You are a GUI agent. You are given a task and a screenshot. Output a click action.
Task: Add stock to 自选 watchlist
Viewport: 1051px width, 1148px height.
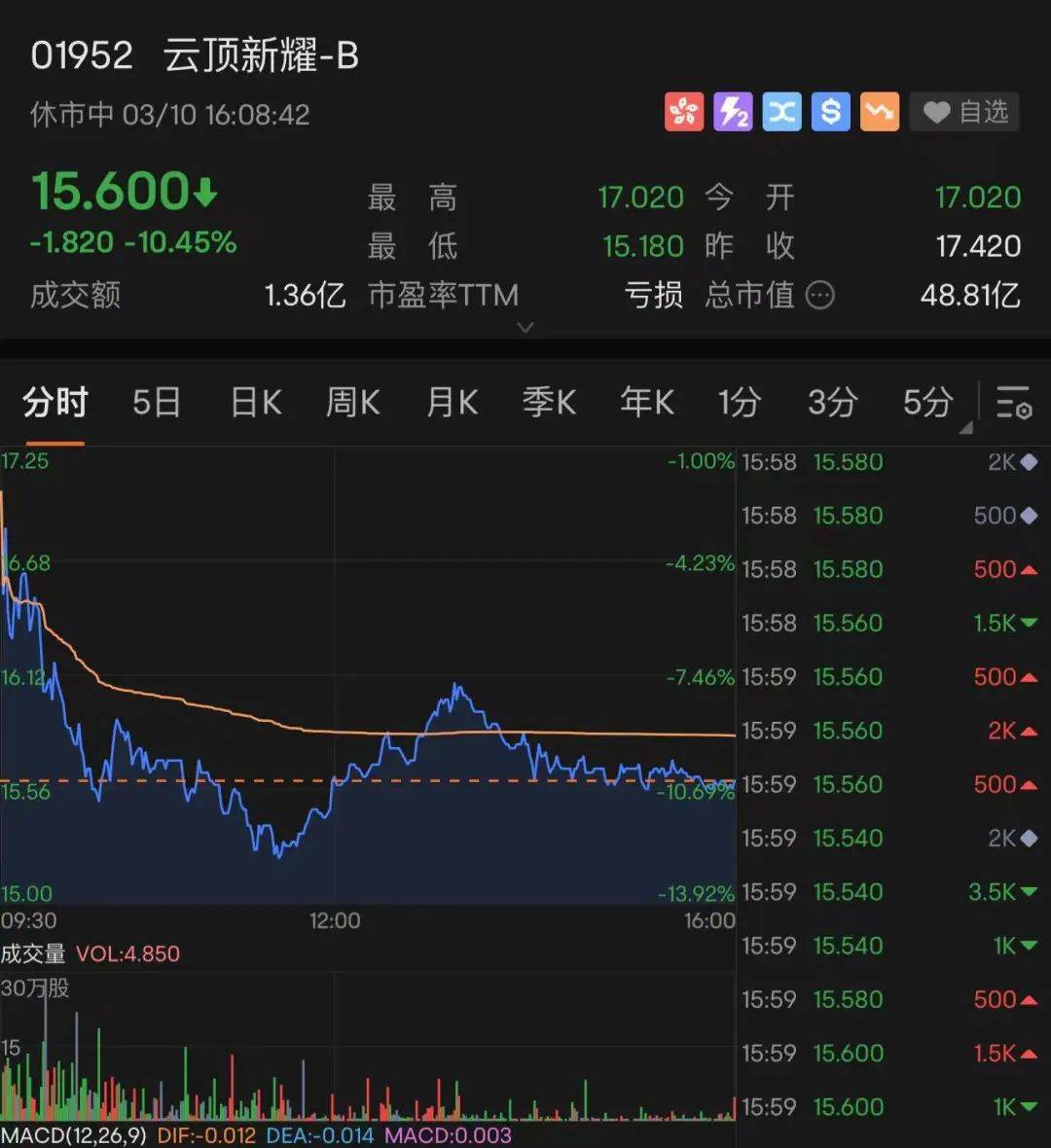(964, 112)
